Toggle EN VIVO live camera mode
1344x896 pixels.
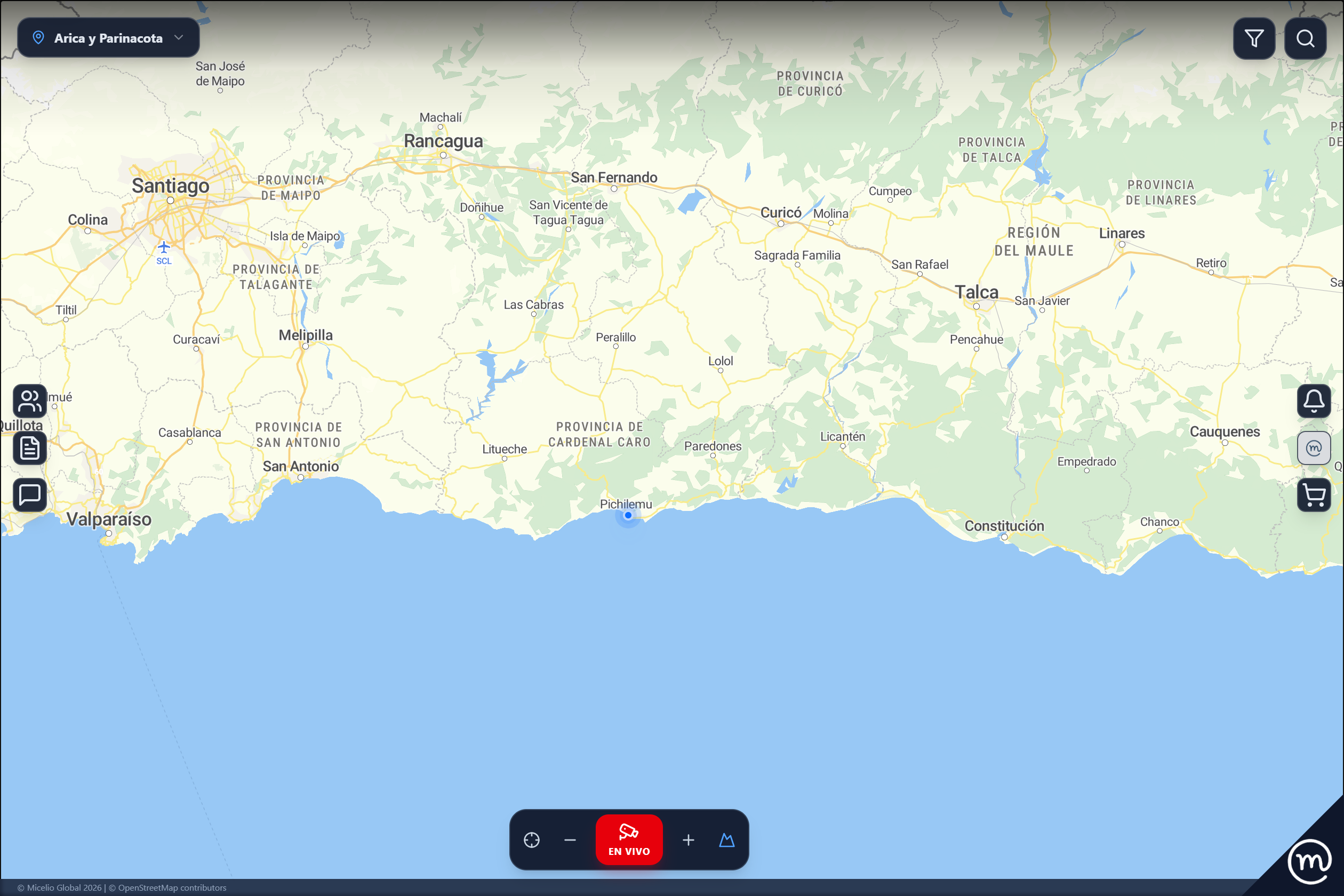pyautogui.click(x=629, y=839)
